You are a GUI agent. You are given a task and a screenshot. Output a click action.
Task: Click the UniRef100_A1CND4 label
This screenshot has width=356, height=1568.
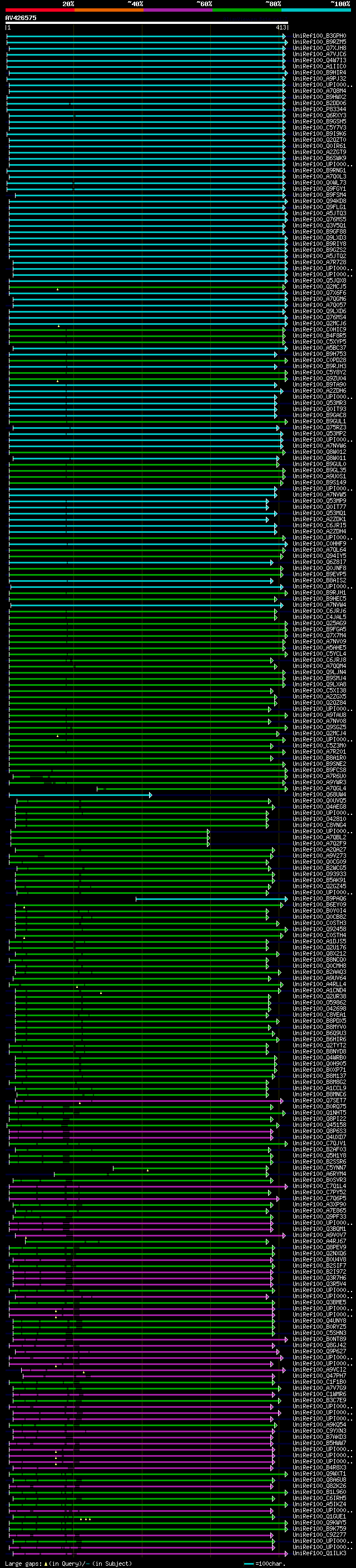click(319, 990)
